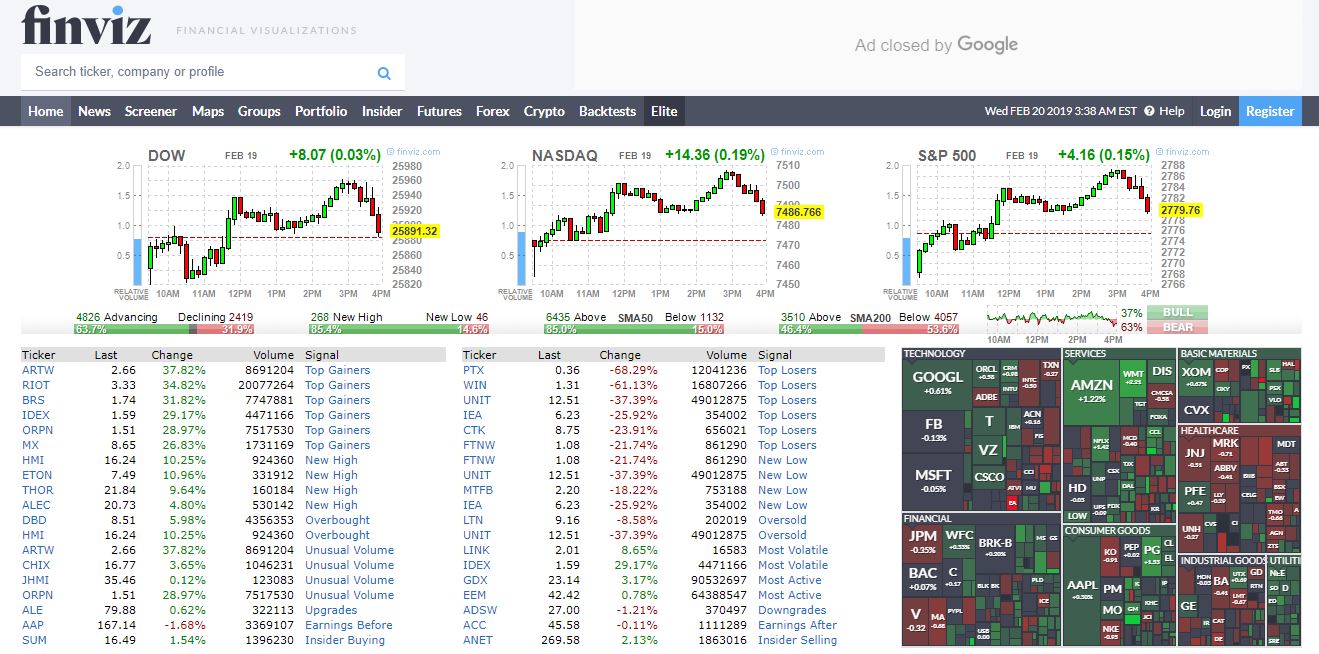Click the Login link

(x=1215, y=111)
